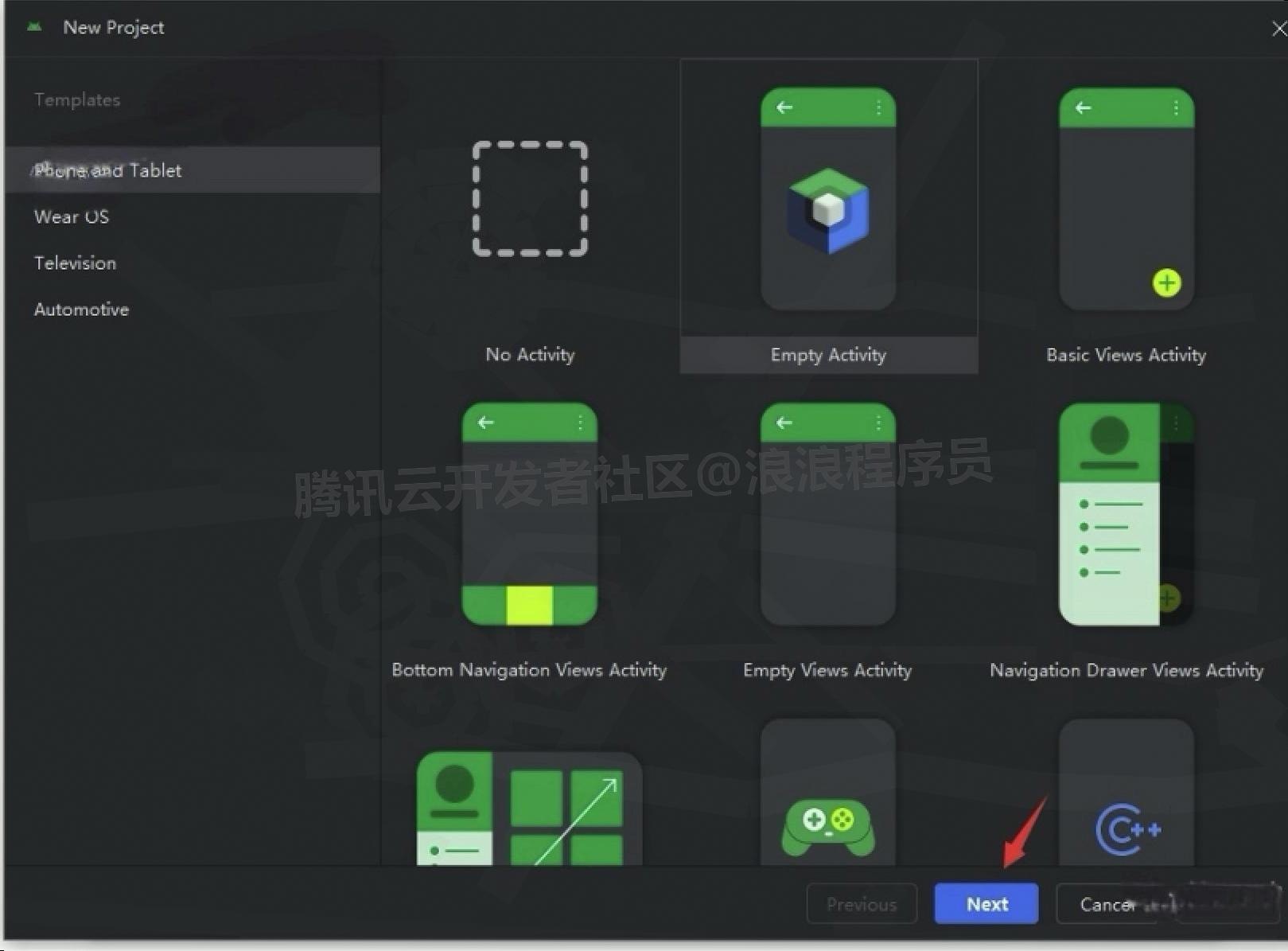Open the Wear OS template category

71,216
